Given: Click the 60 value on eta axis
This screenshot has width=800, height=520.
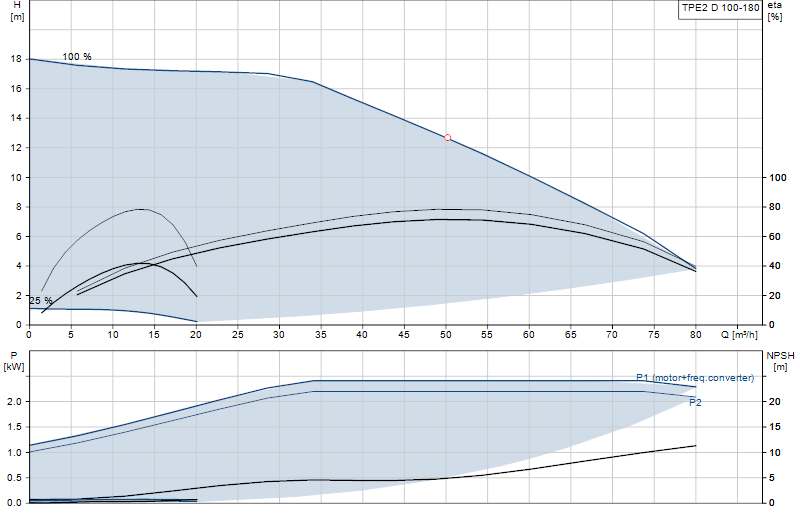Looking at the screenshot, I should (x=774, y=237).
